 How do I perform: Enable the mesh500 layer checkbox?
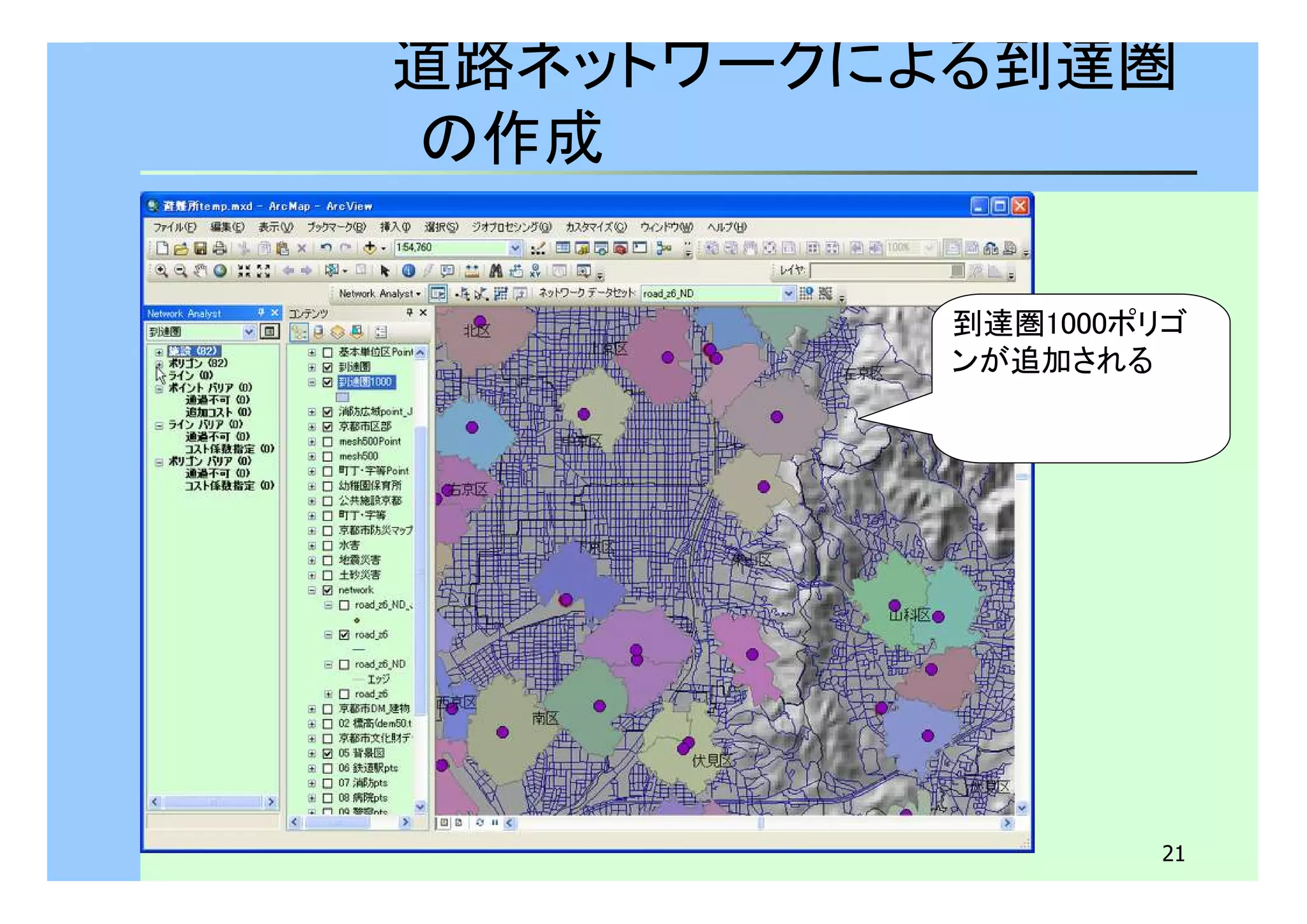(328, 456)
